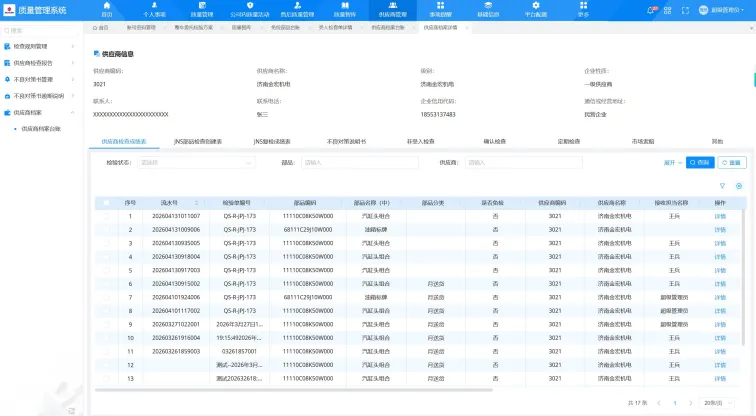This screenshot has width=756, height=416.
Task: Open the 事项提醒 navigation icon
Action: 440,11
